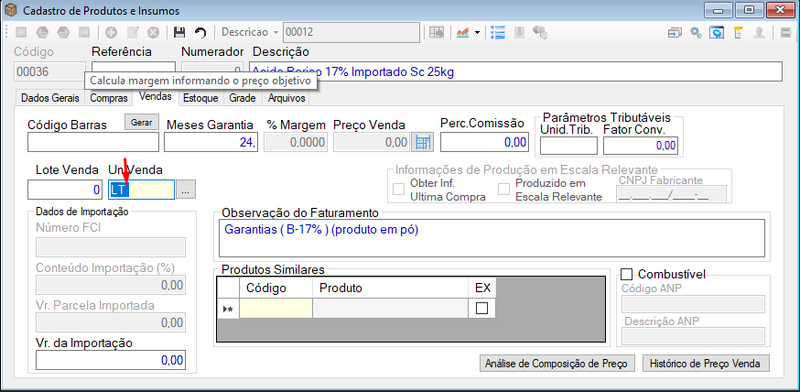800x392 pixels.
Task: Click the Gerar barcode button
Action: pyautogui.click(x=141, y=123)
